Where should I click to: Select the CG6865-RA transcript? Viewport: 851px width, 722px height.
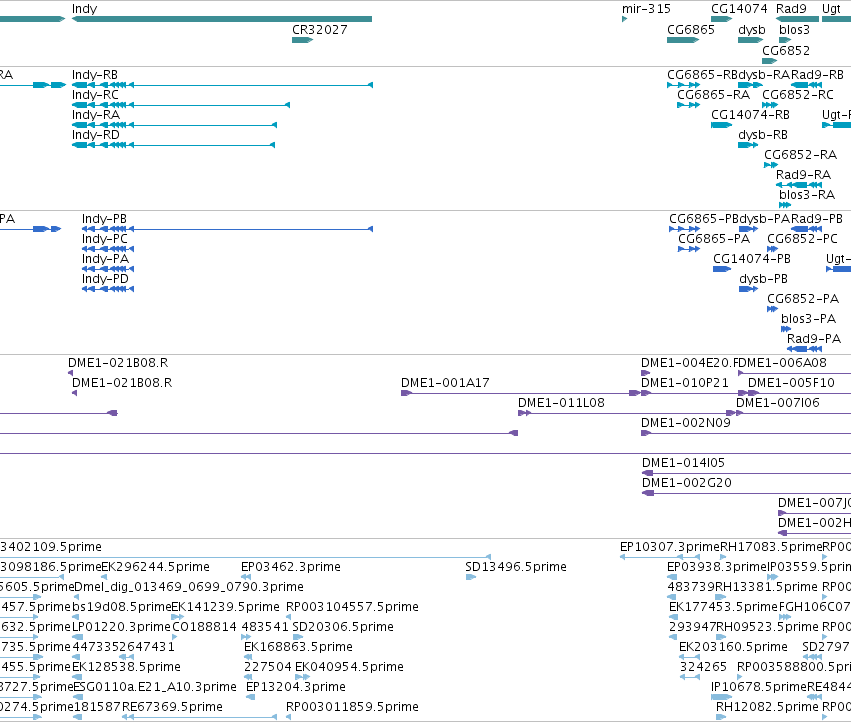coord(688,105)
